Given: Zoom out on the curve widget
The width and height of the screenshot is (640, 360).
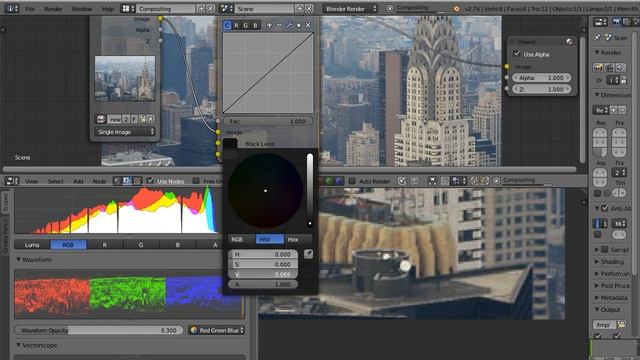Looking at the screenshot, I should [279, 25].
